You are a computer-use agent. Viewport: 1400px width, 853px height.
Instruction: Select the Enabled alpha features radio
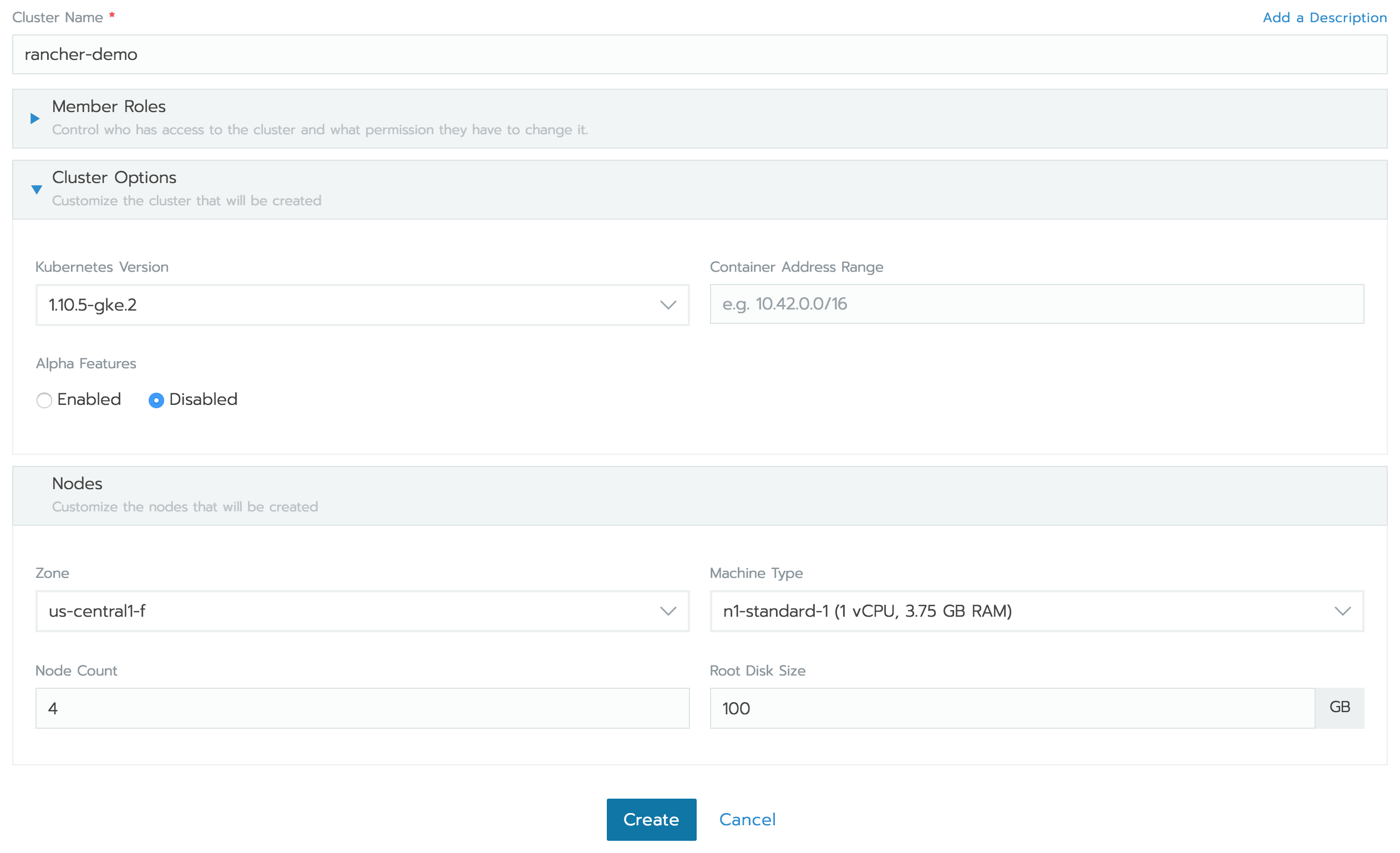[44, 400]
